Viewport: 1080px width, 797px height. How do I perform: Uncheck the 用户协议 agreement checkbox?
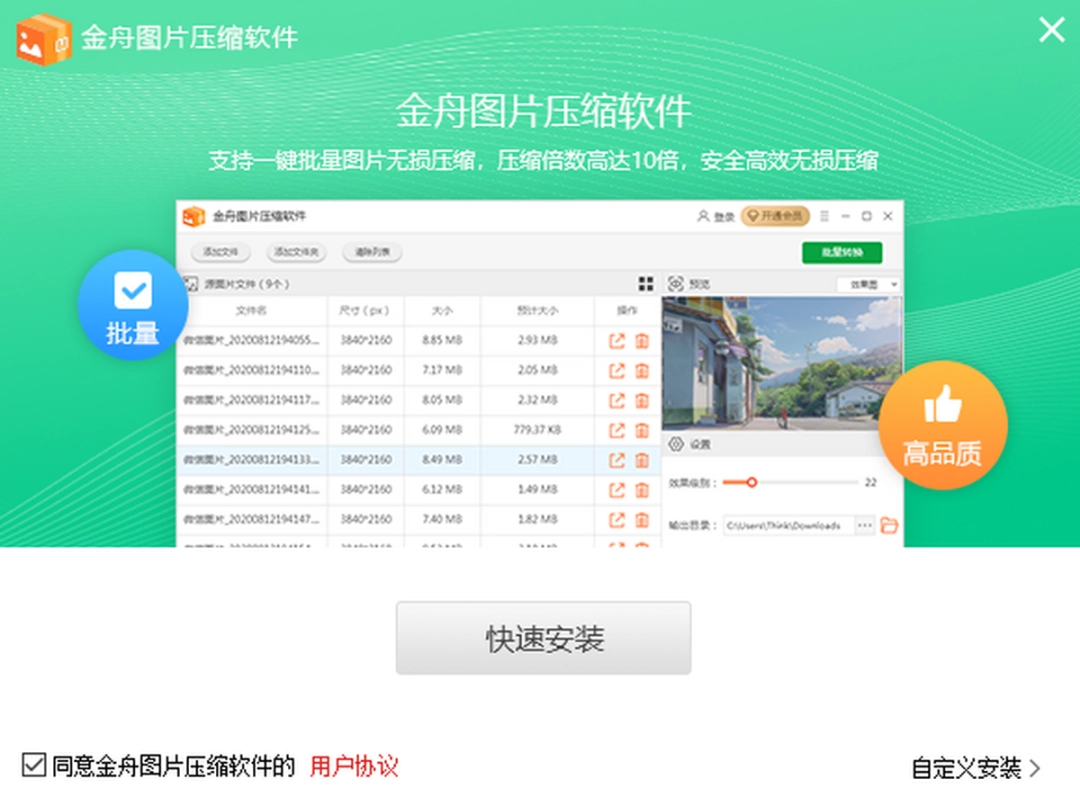(34, 765)
